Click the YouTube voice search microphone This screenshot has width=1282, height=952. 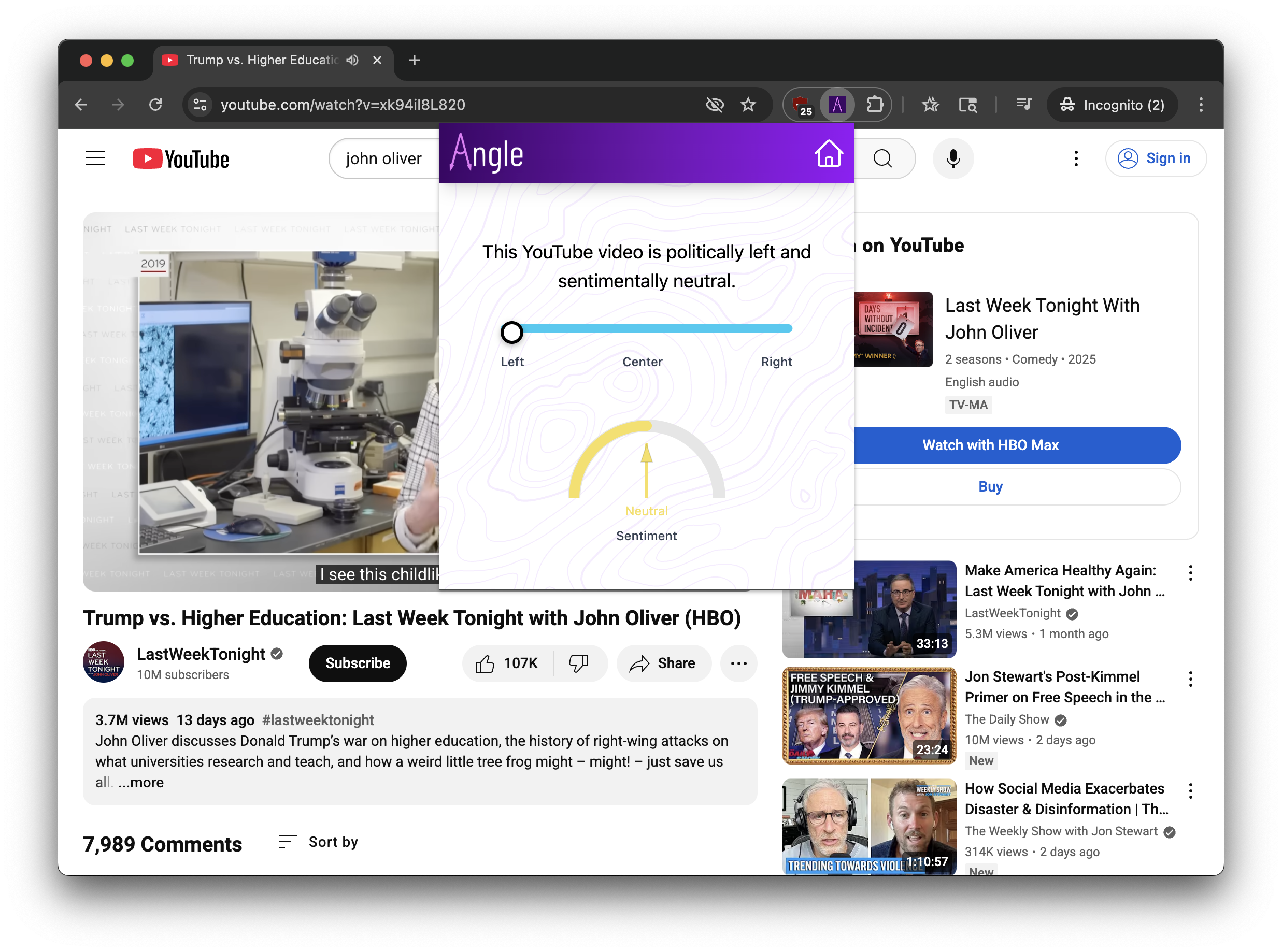(x=953, y=158)
